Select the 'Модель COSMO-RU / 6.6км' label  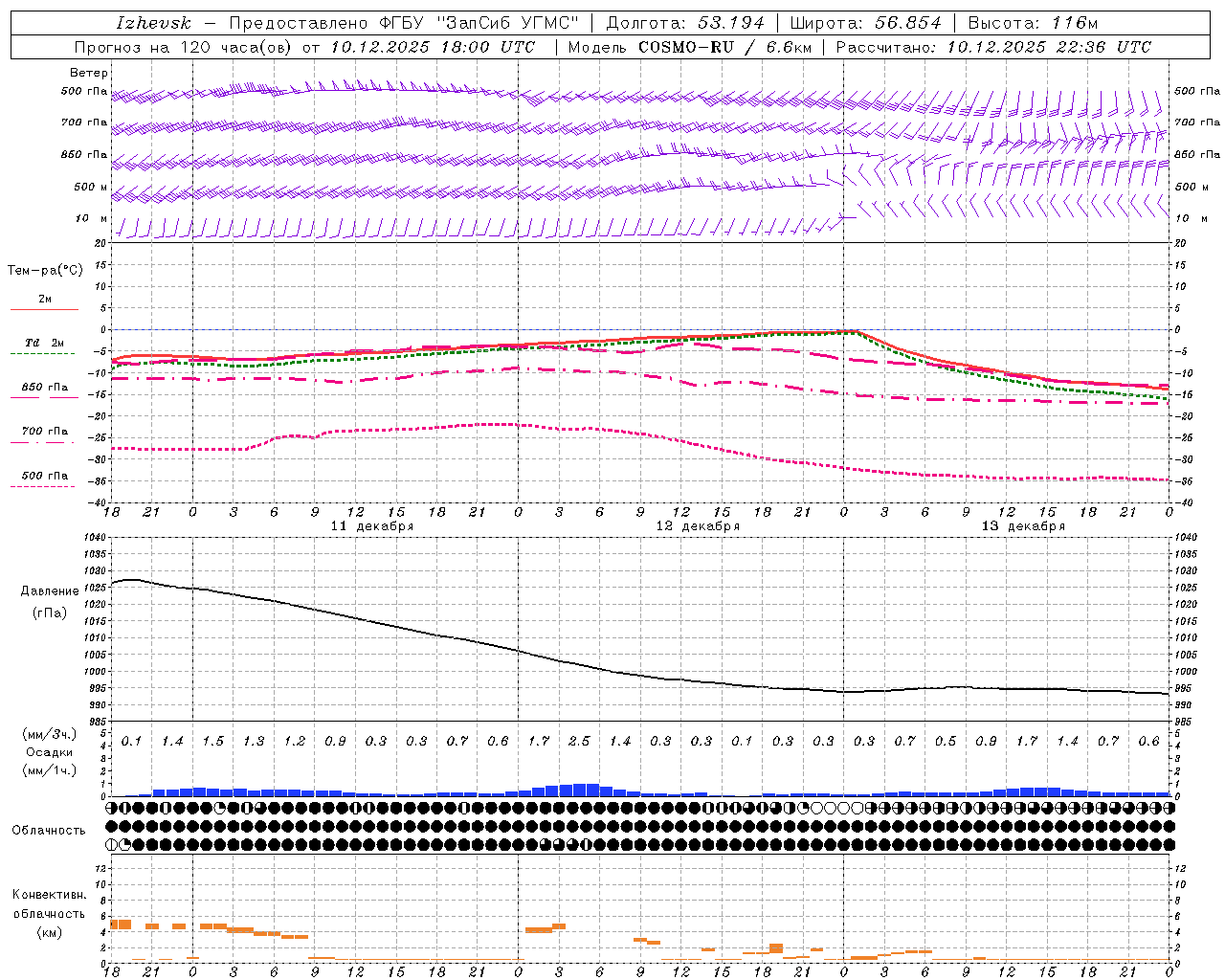689,47
